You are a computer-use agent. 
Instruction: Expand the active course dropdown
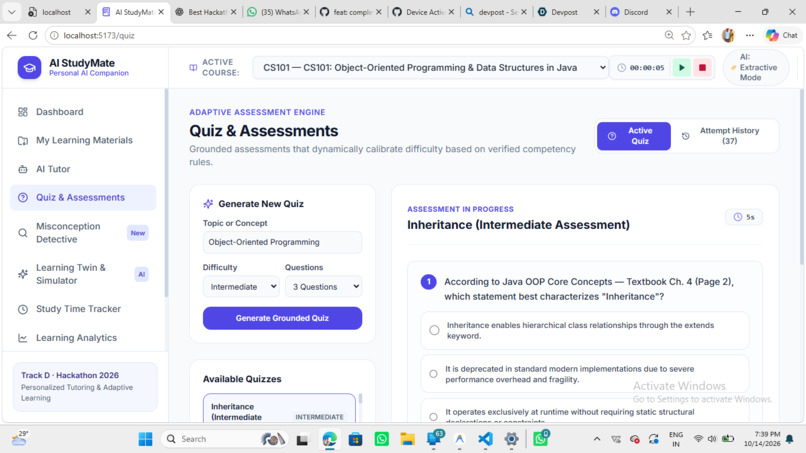click(430, 67)
